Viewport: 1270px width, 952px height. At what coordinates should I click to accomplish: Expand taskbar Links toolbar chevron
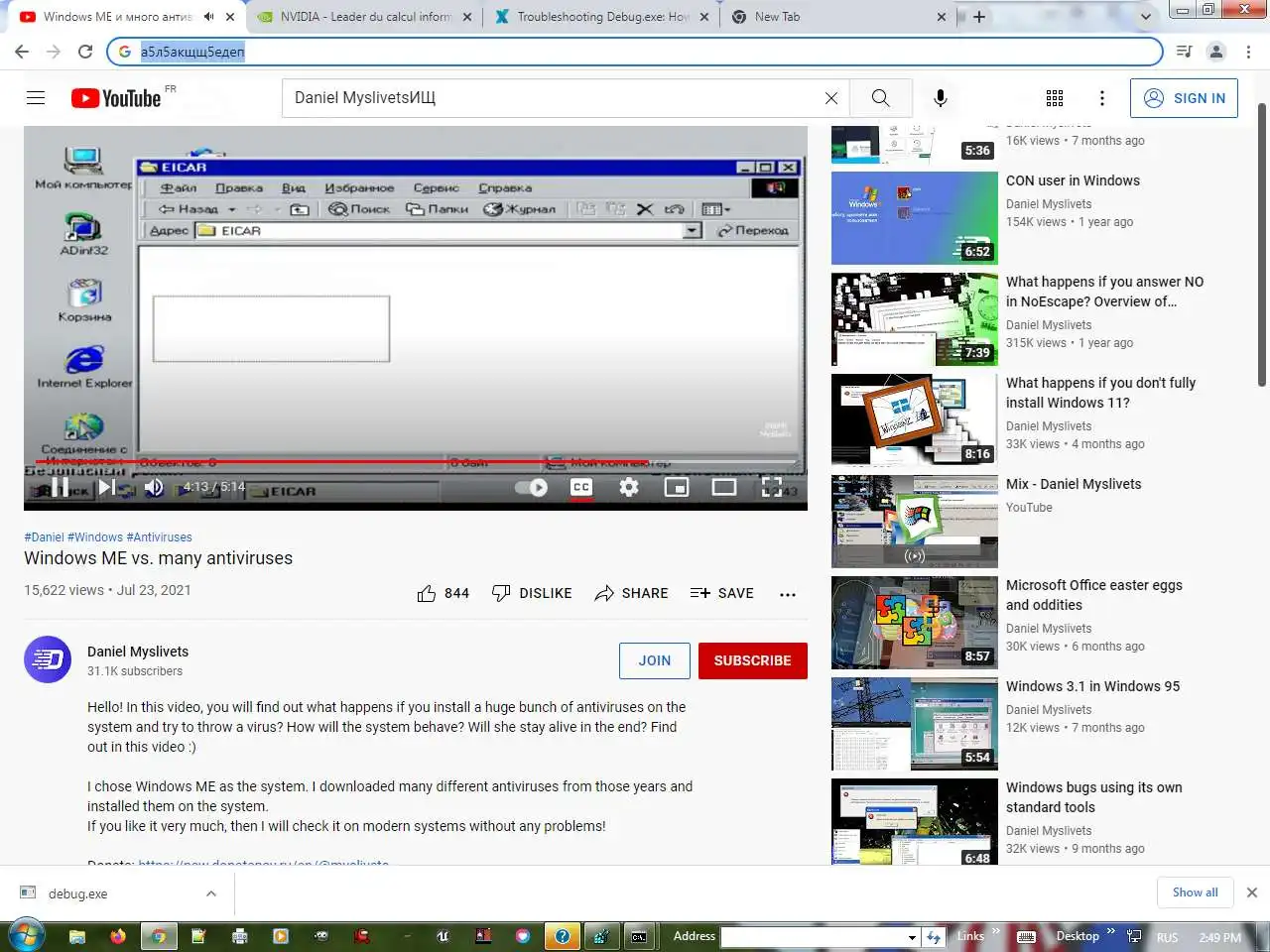(995, 931)
